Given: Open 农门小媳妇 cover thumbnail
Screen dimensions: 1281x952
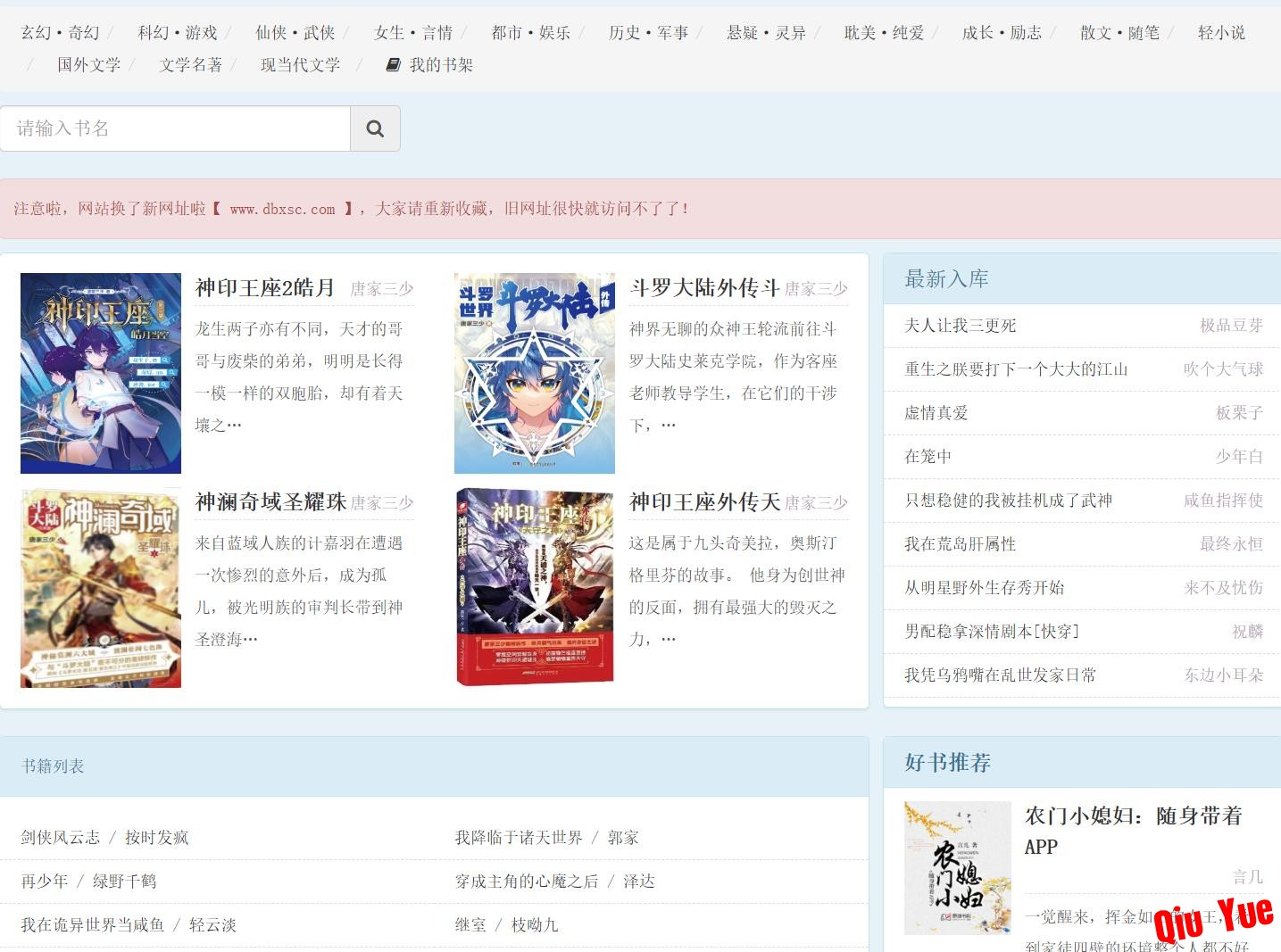Looking at the screenshot, I should [x=958, y=868].
